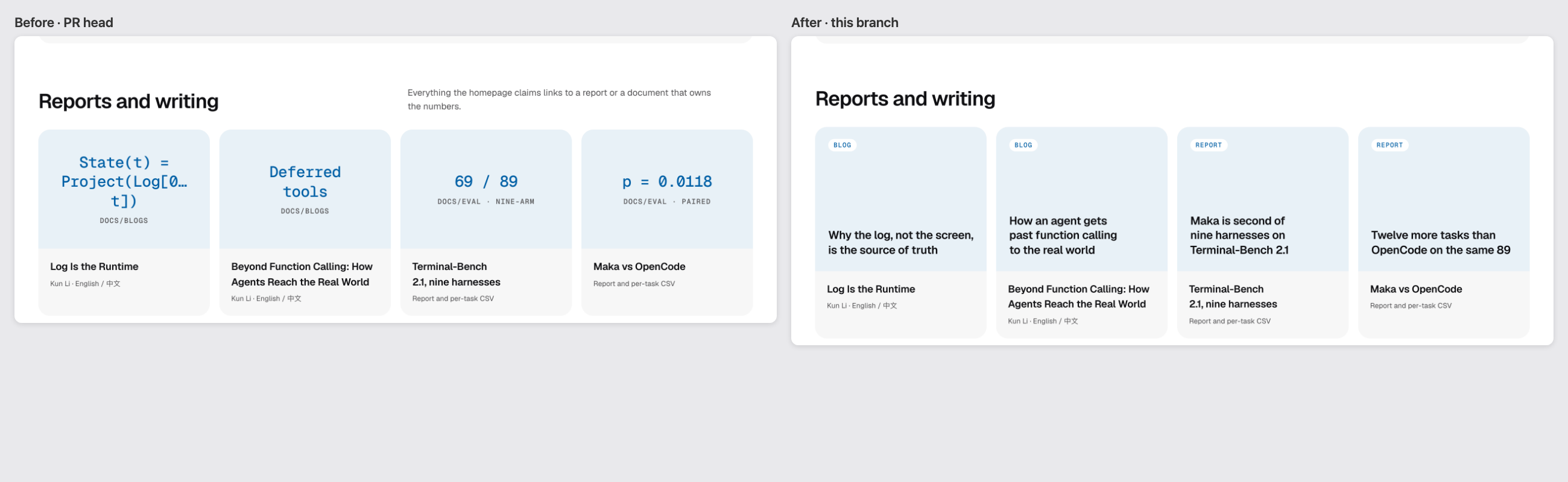Open the State(t) = Project(Log) card thumbnail
This screenshot has height=482, width=1568.
coord(124,189)
